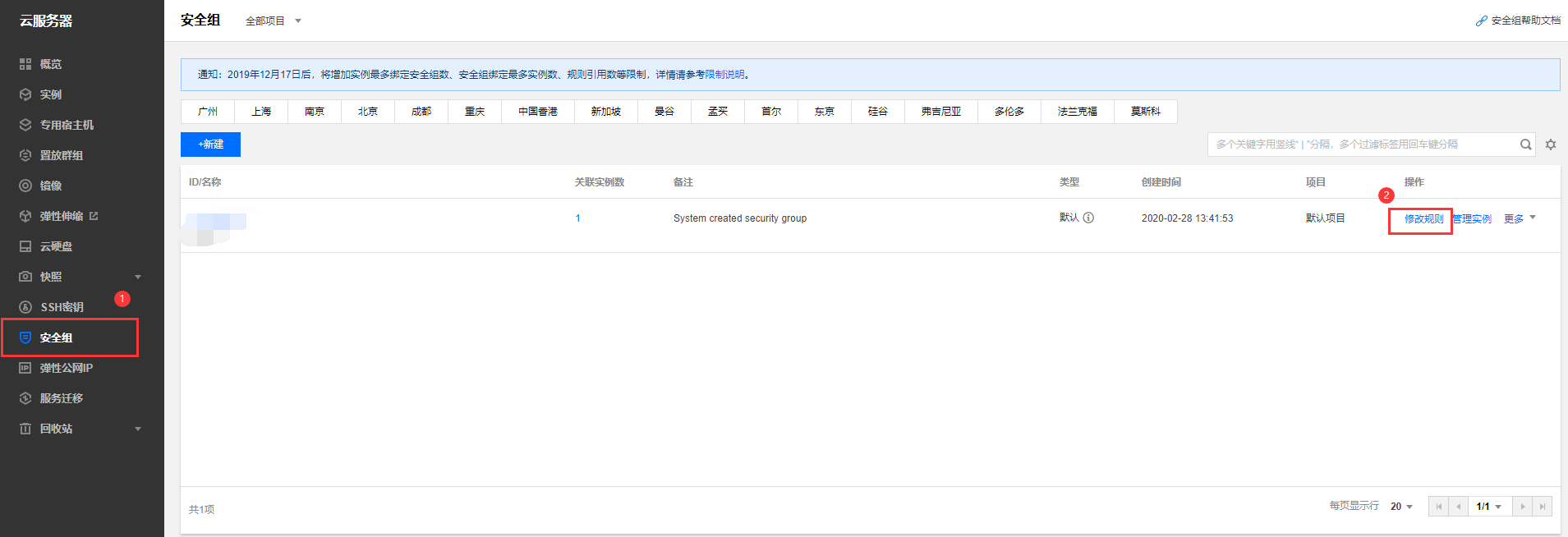
Task: Click +新建 to create security group
Action: point(210,145)
